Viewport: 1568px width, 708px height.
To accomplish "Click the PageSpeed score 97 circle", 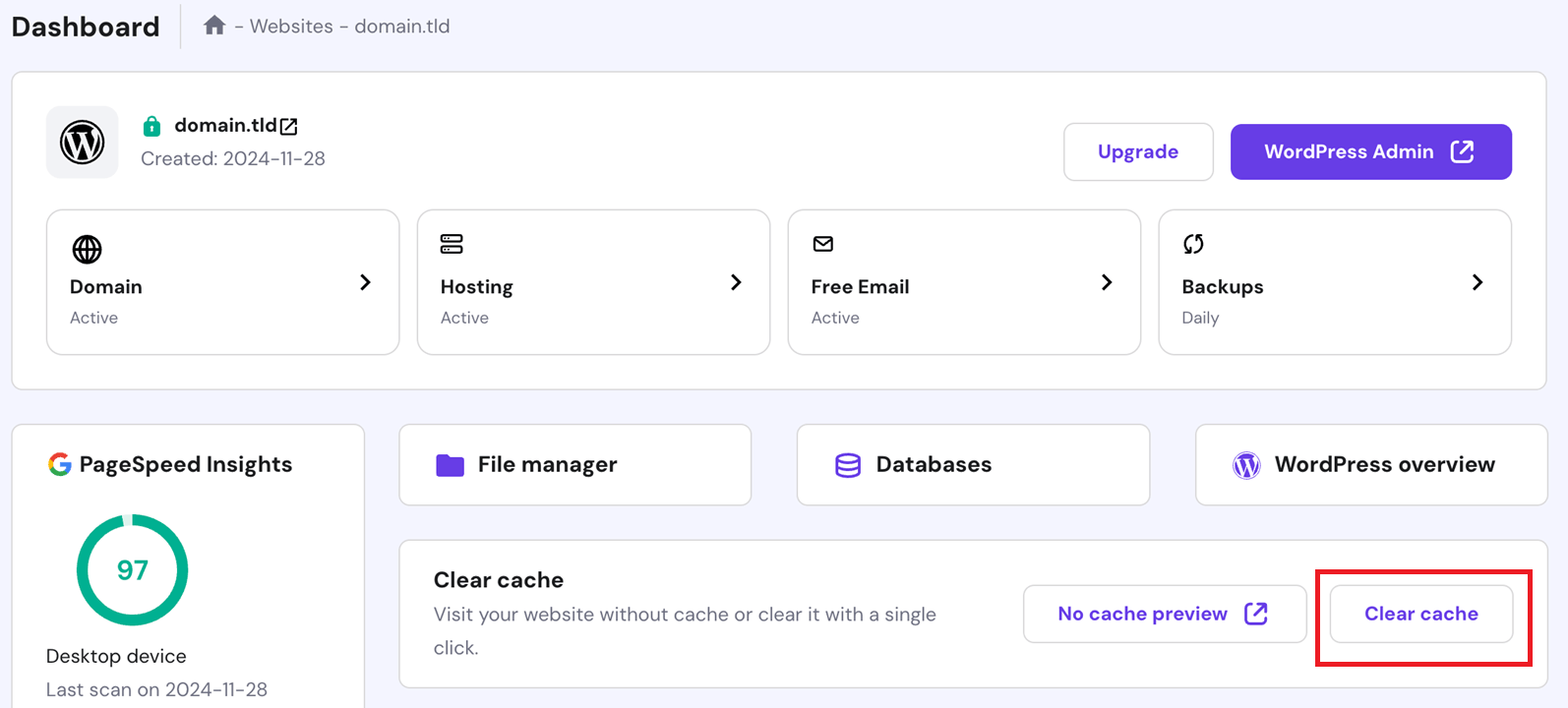I will click(132, 570).
